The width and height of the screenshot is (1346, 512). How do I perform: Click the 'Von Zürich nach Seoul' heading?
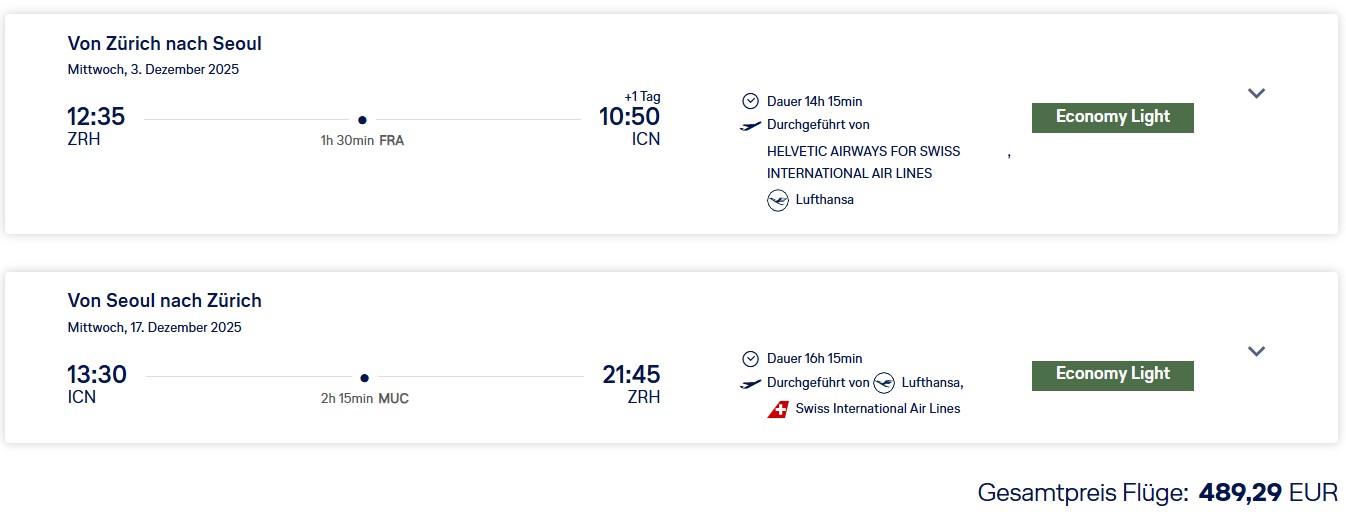coord(165,43)
